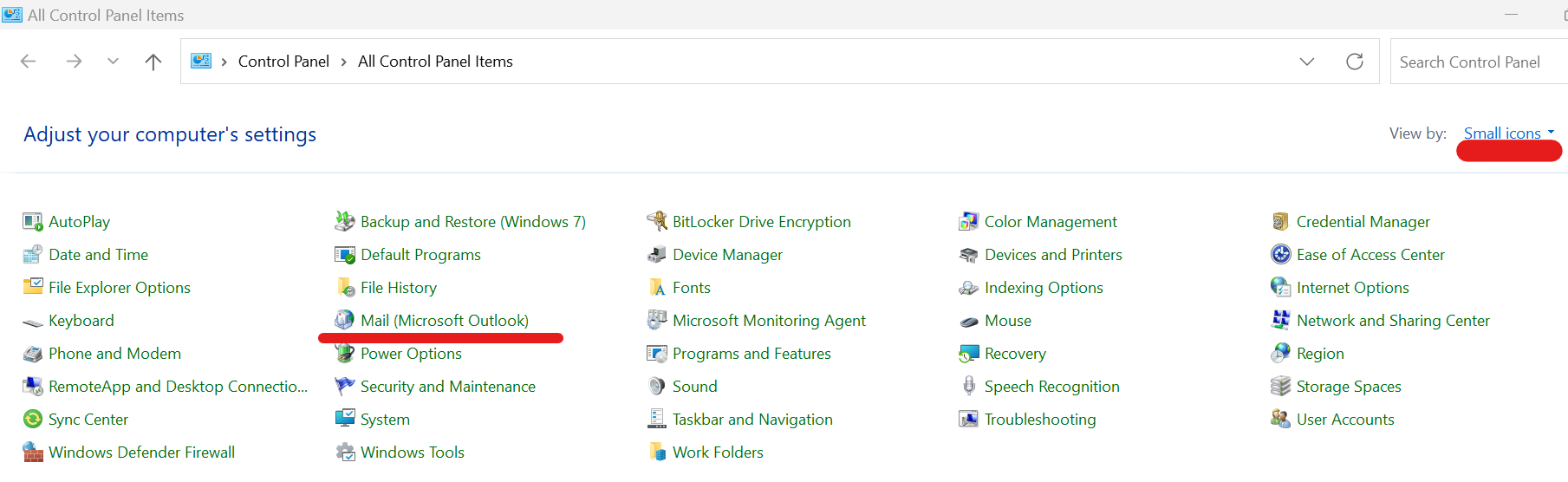Click the Sound speaker icon

(657, 387)
